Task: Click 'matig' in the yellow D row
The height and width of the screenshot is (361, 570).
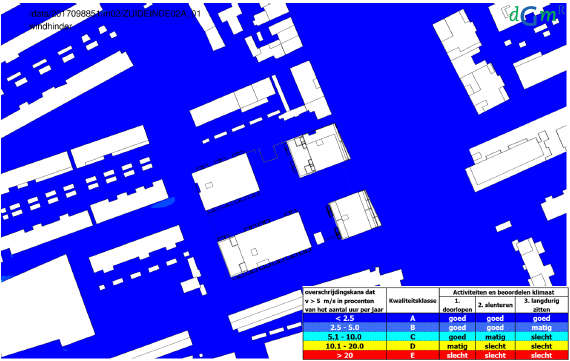Action: click(457, 346)
